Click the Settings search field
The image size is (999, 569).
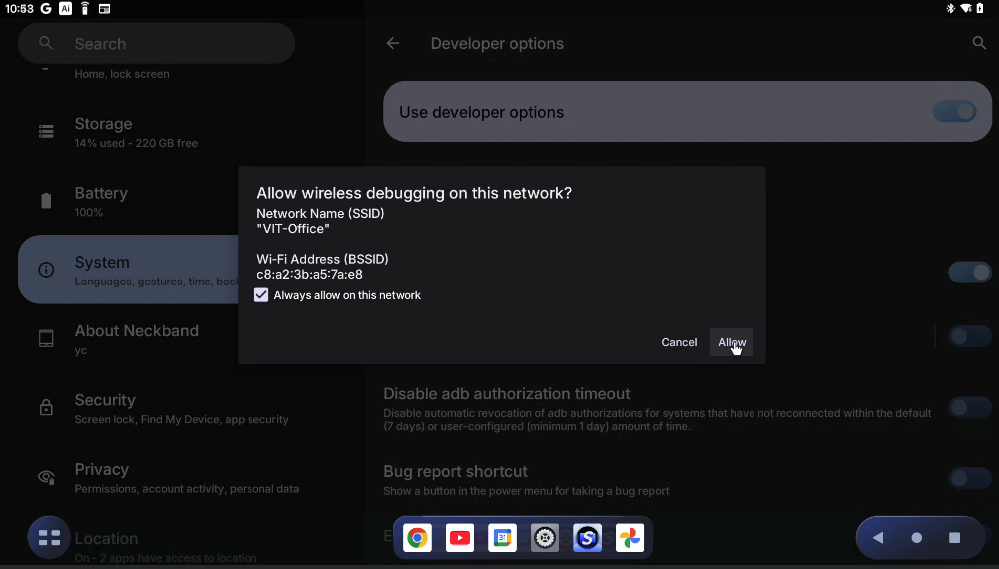click(x=156, y=44)
